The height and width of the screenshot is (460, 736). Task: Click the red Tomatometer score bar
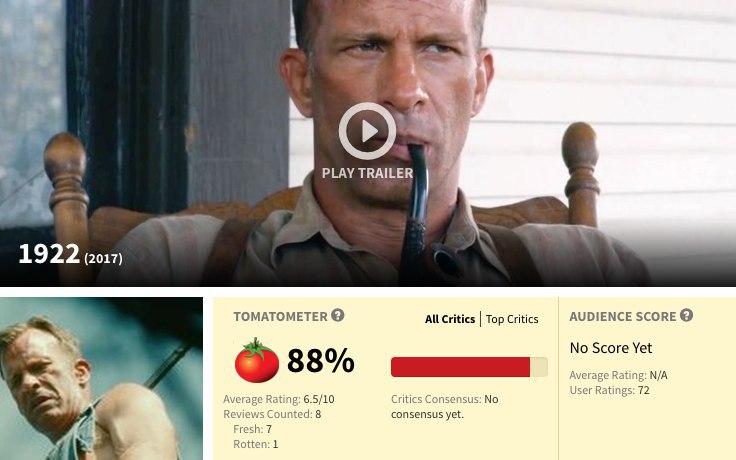[469, 367]
